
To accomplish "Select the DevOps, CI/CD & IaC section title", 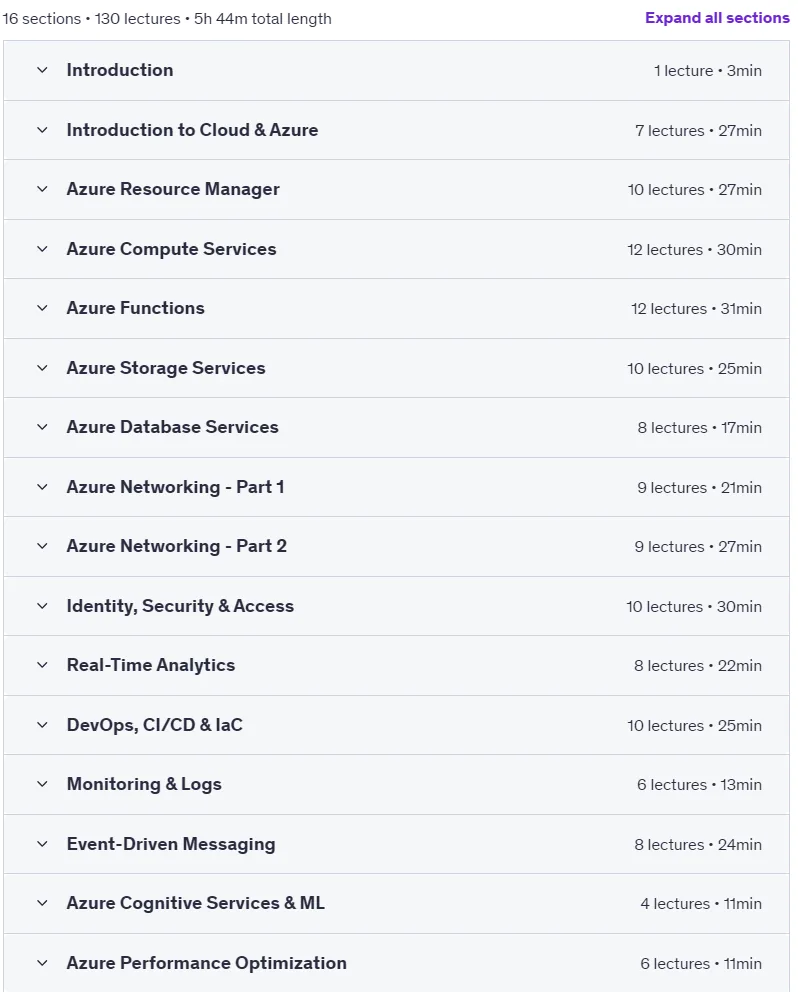I will (154, 725).
